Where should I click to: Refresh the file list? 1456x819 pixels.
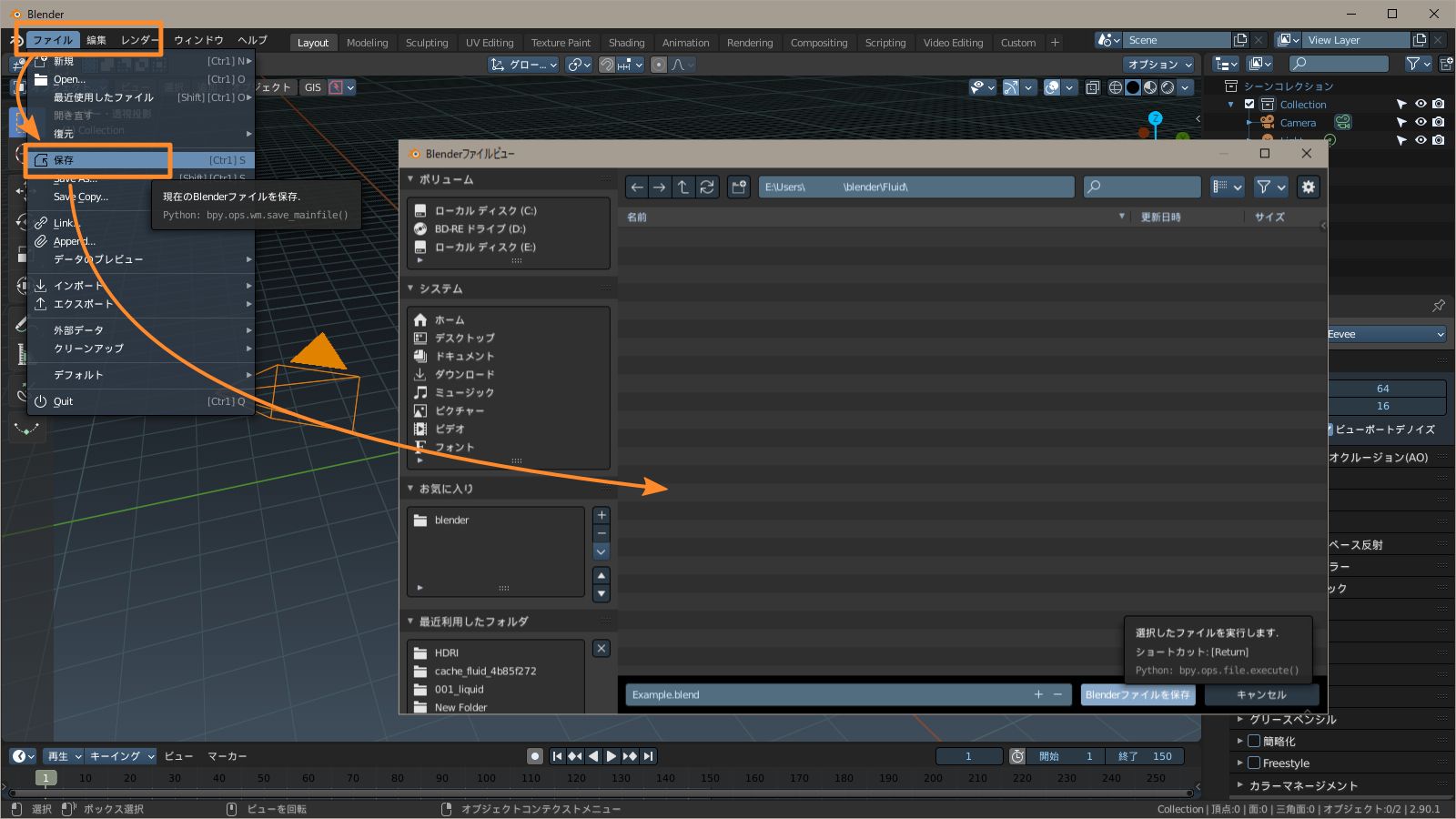coord(707,187)
